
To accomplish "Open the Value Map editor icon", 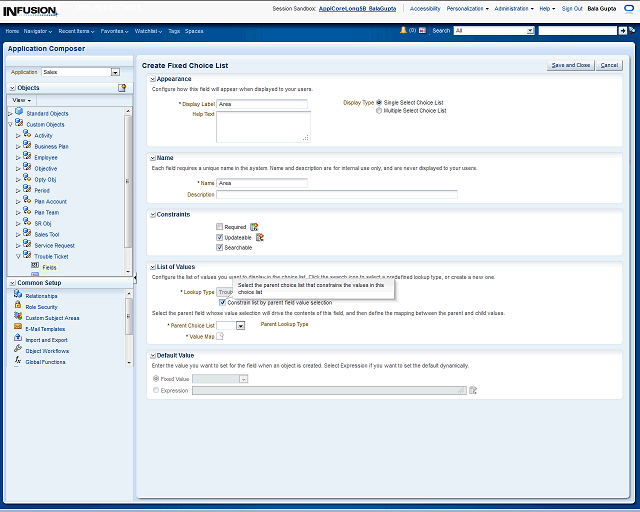I will point(221,337).
